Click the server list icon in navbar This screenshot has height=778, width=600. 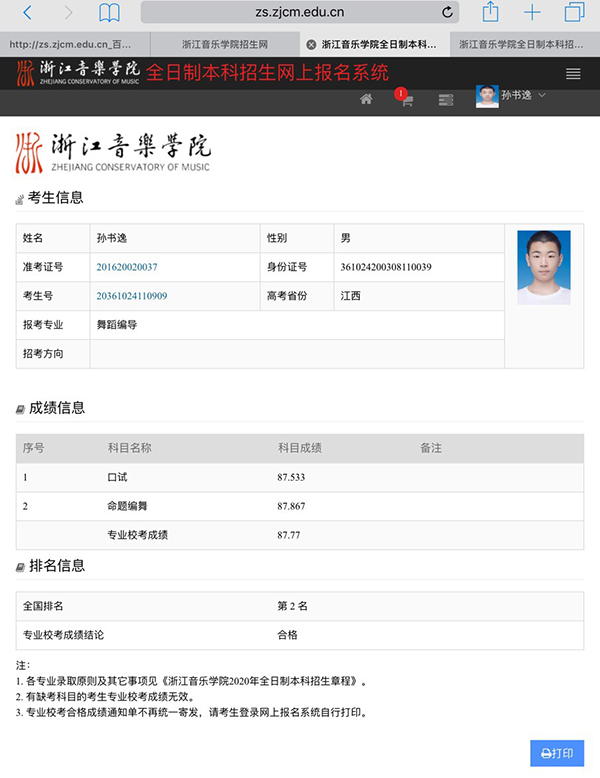point(446,99)
